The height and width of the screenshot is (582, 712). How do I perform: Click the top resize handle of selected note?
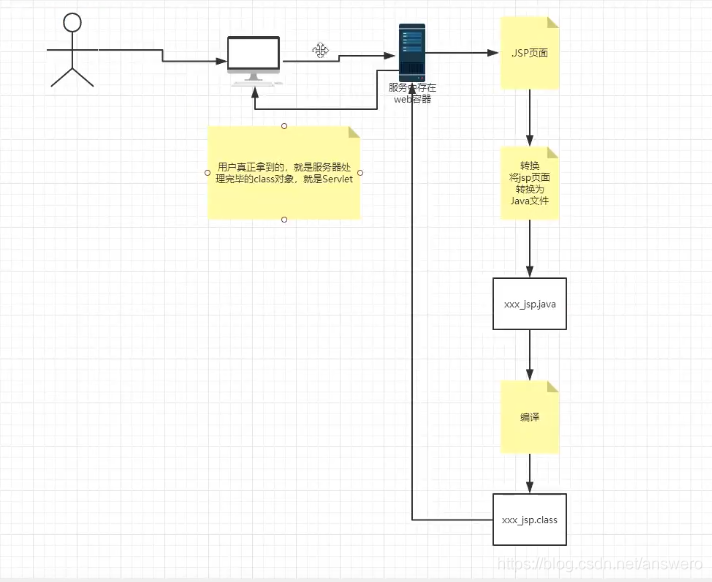tap(284, 126)
